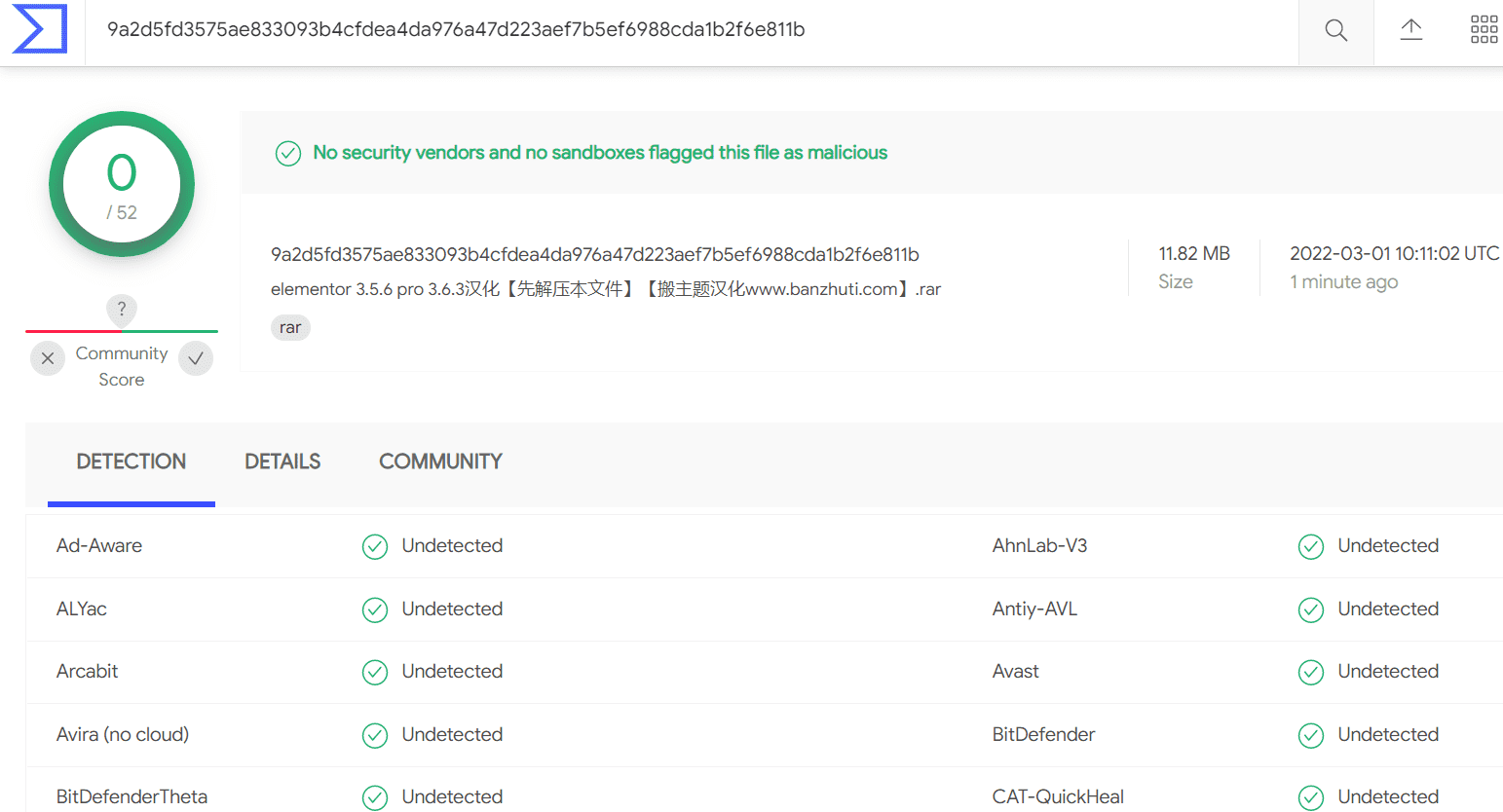This screenshot has width=1503, height=812.
Task: Click the check icon in CAT-QuickHeal row
Action: tap(1311, 798)
